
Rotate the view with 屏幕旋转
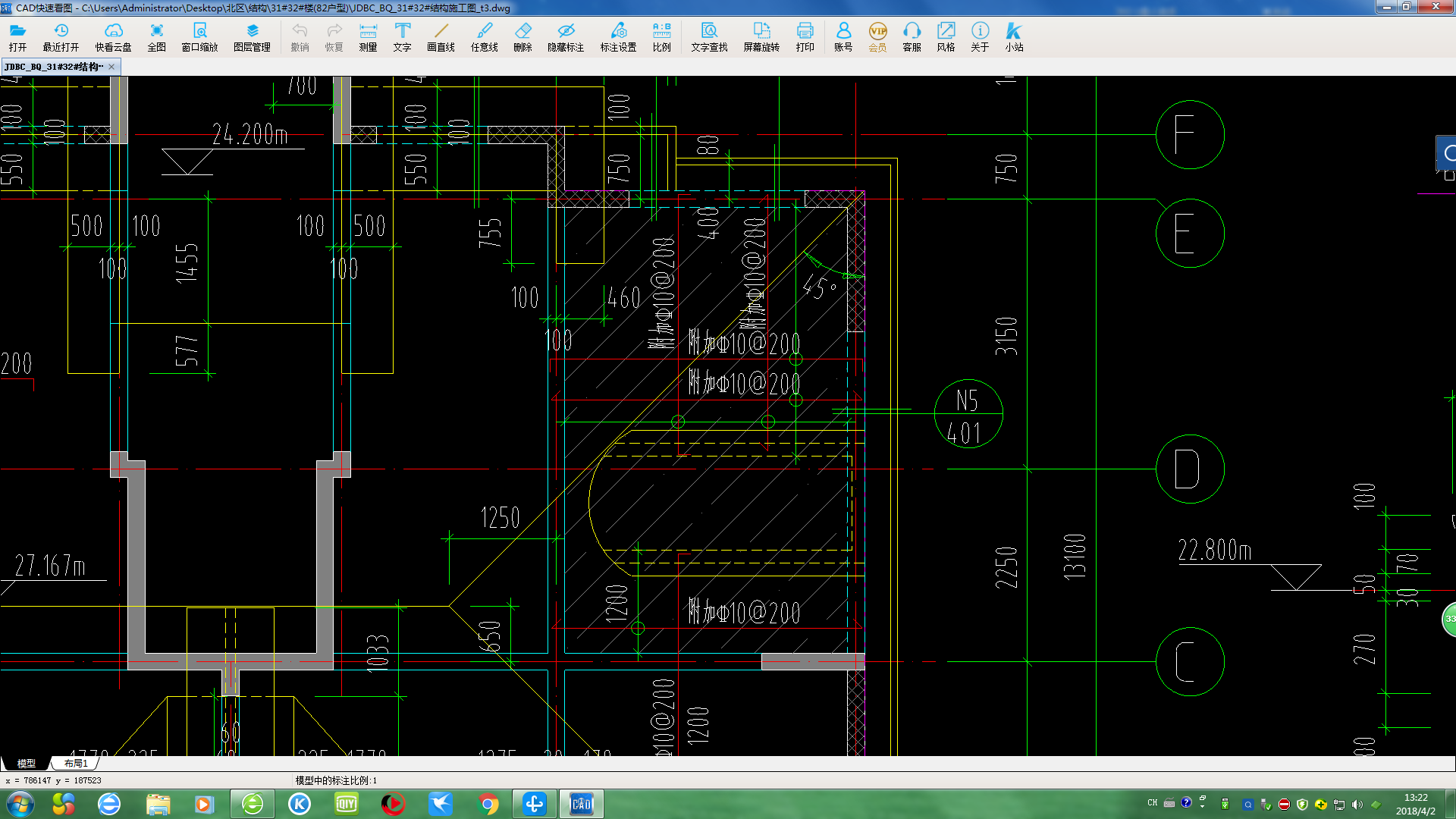click(x=761, y=36)
